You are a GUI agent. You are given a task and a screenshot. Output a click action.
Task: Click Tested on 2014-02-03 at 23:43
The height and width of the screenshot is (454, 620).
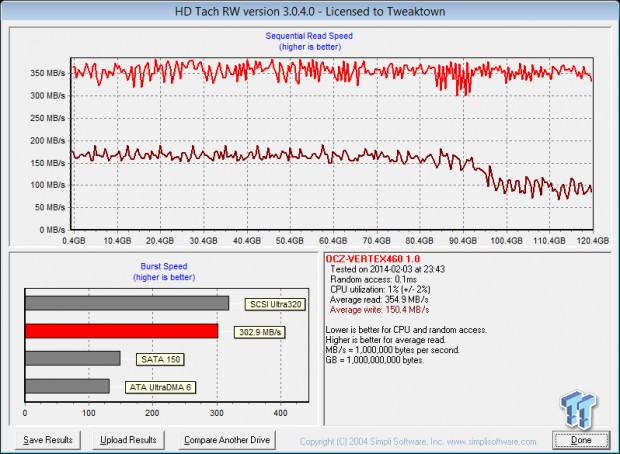[x=387, y=269]
